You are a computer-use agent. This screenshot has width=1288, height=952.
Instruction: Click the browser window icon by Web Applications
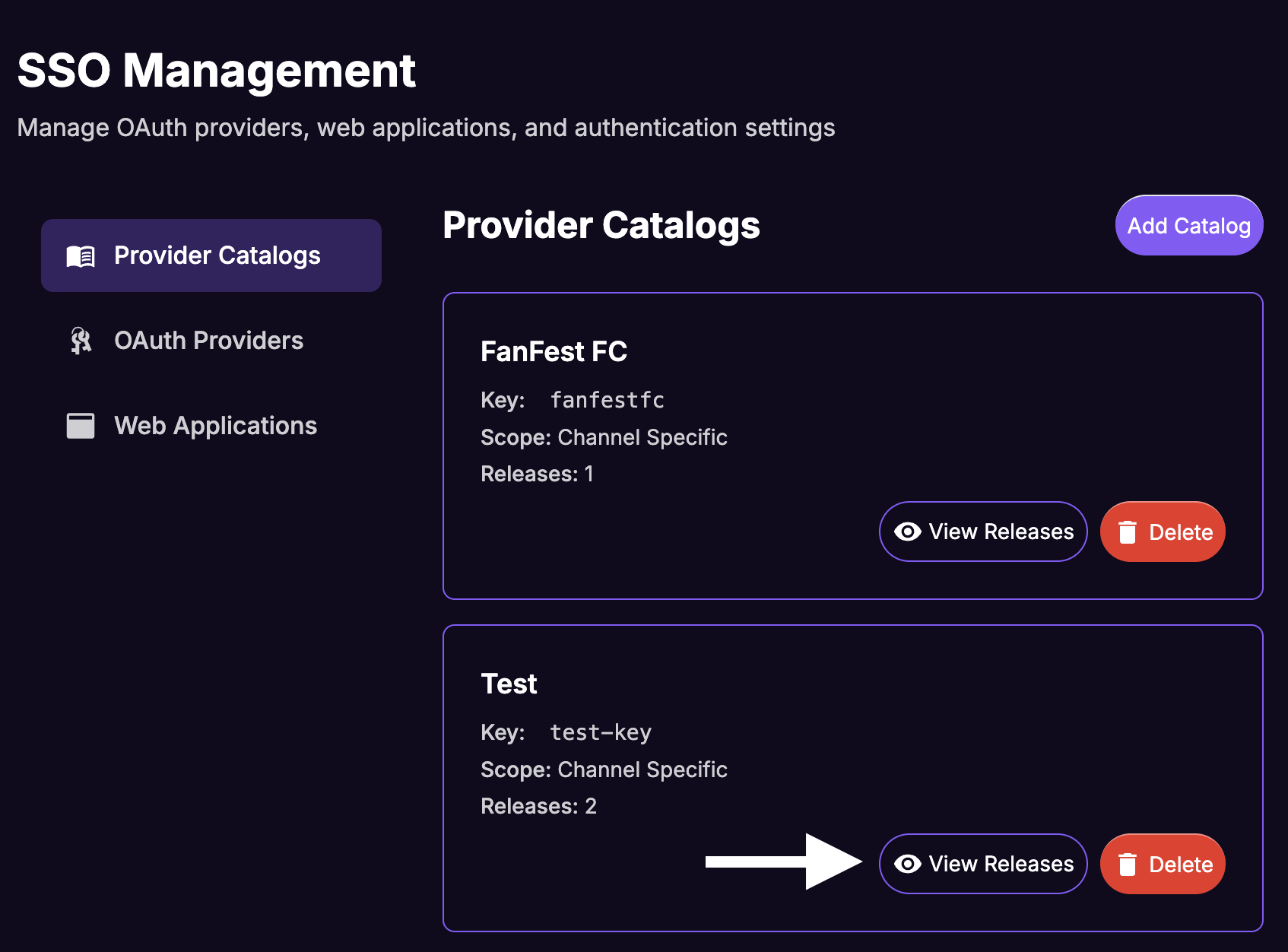81,425
